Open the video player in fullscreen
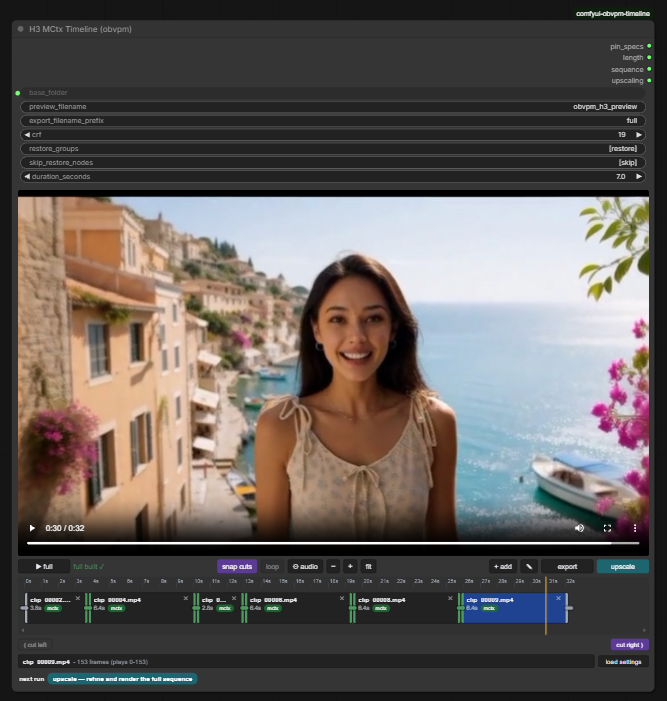 [607, 528]
